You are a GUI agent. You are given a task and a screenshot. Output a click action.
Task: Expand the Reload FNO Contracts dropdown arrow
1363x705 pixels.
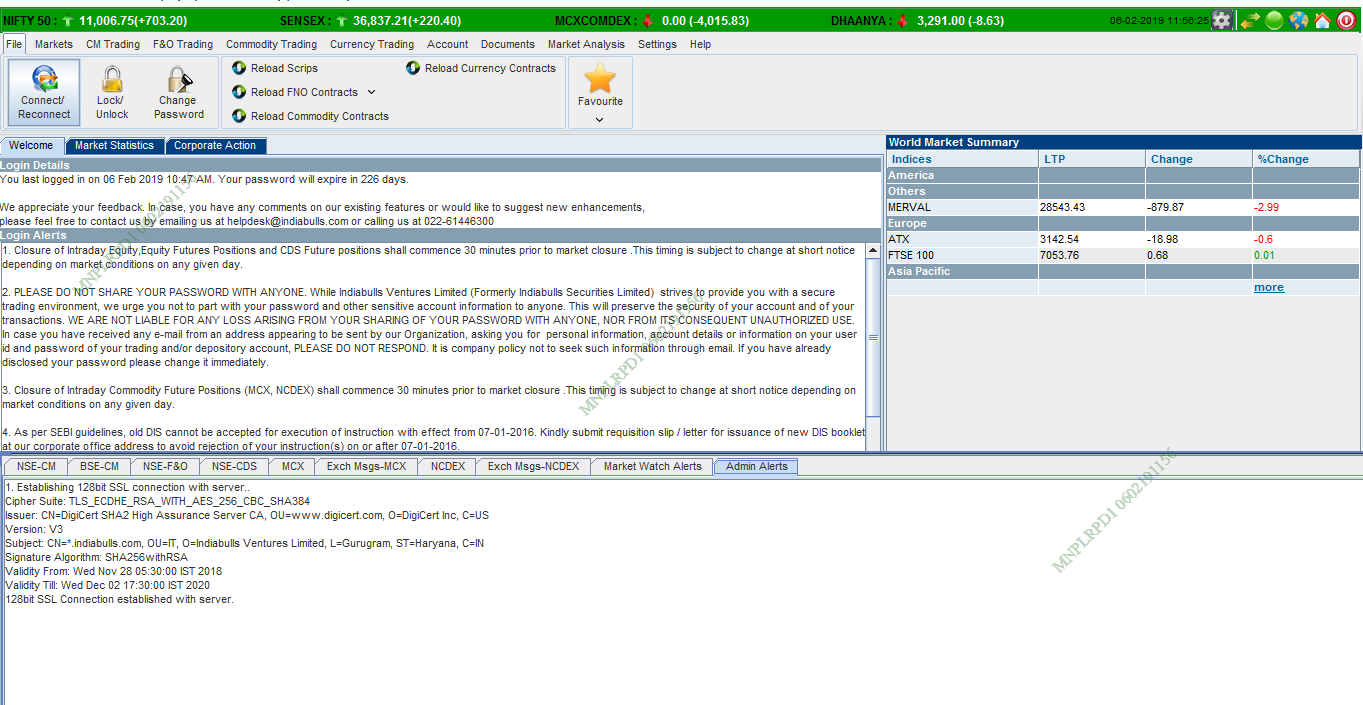(371, 92)
